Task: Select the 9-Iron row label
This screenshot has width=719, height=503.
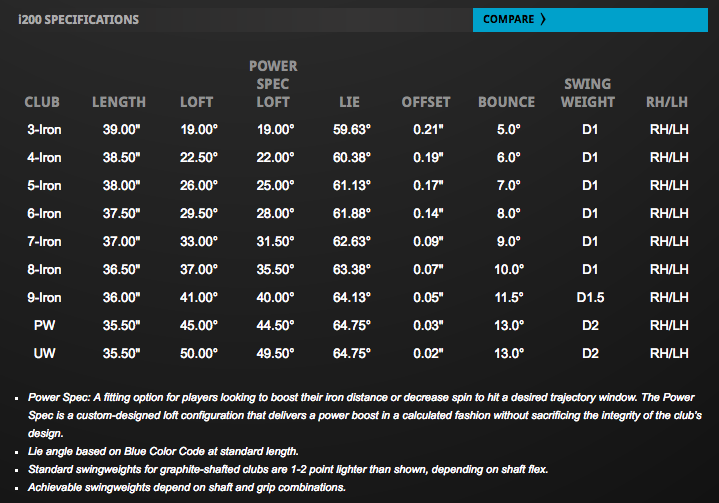Action: (44, 298)
